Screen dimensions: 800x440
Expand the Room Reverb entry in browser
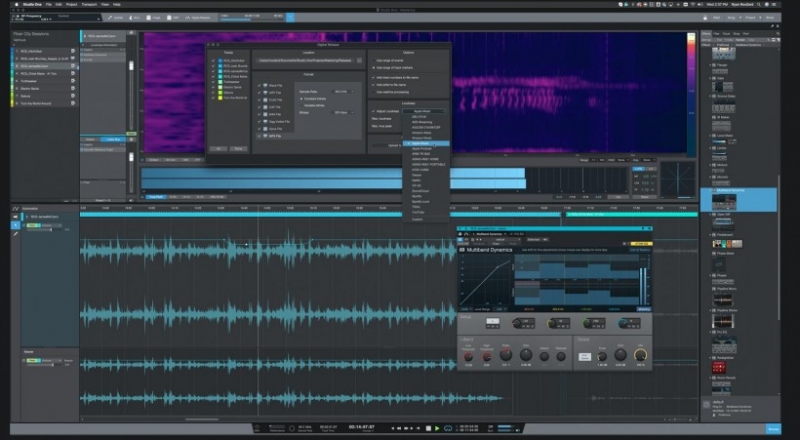click(x=710, y=378)
